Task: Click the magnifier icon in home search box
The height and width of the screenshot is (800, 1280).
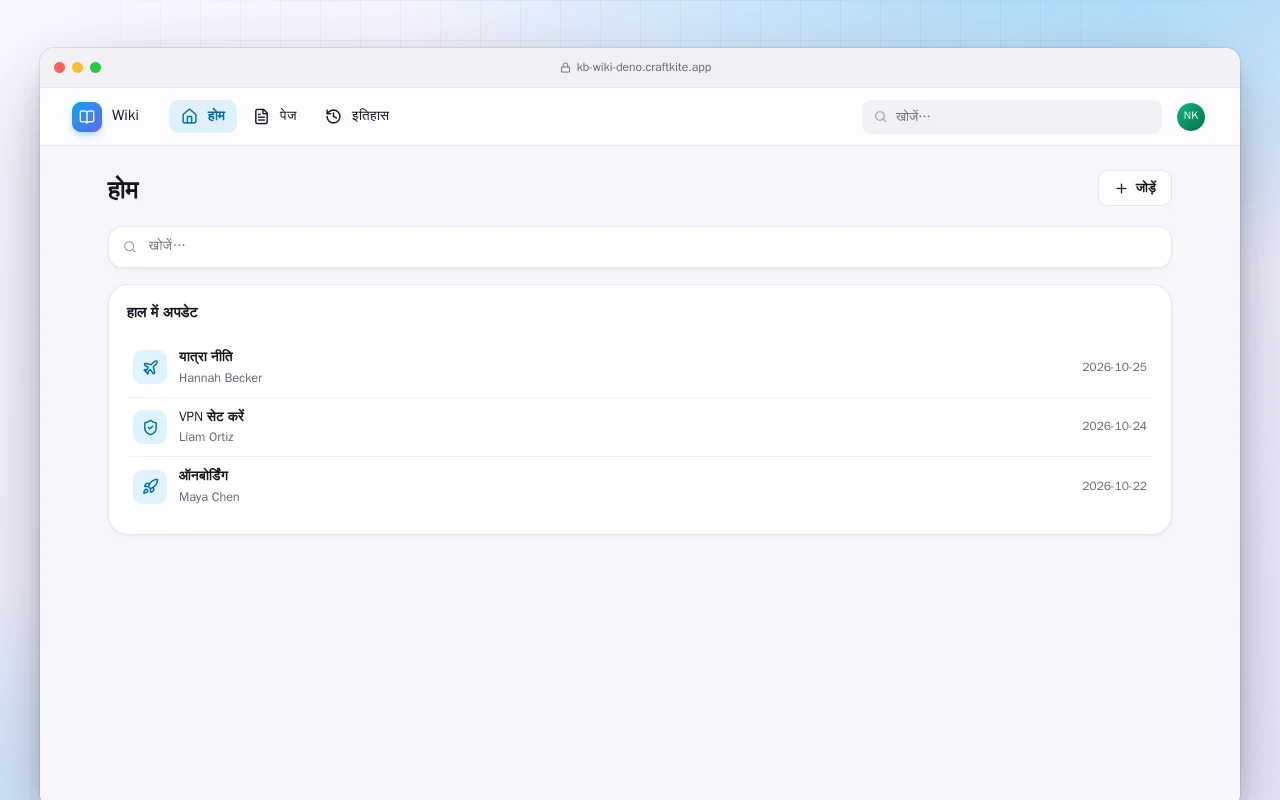Action: point(130,247)
